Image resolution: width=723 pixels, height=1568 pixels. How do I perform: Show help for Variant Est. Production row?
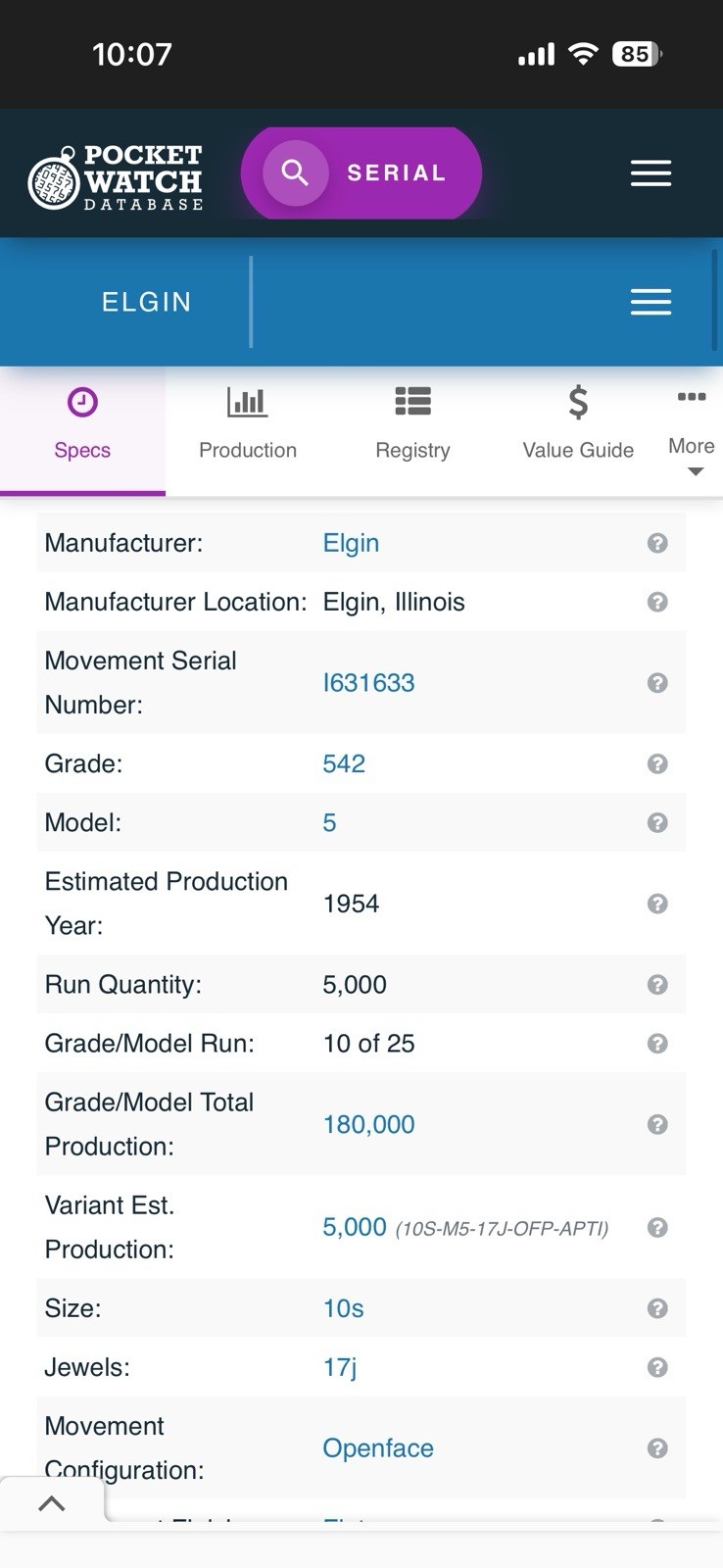point(657,1227)
